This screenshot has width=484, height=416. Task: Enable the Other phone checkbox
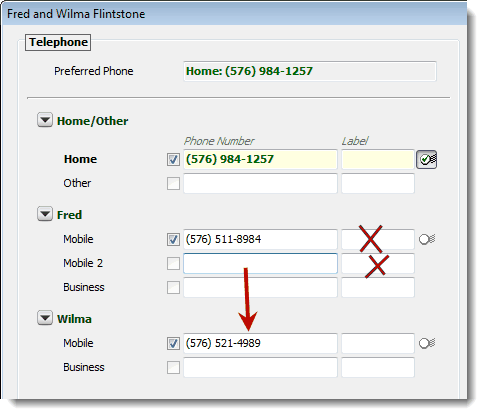[173, 183]
